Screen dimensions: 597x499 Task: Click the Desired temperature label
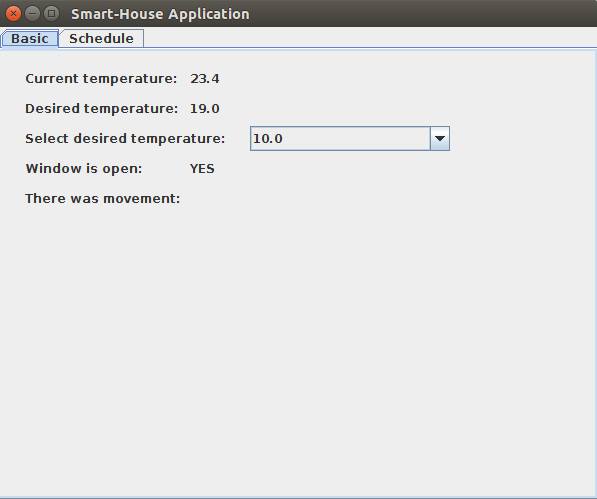102,109
